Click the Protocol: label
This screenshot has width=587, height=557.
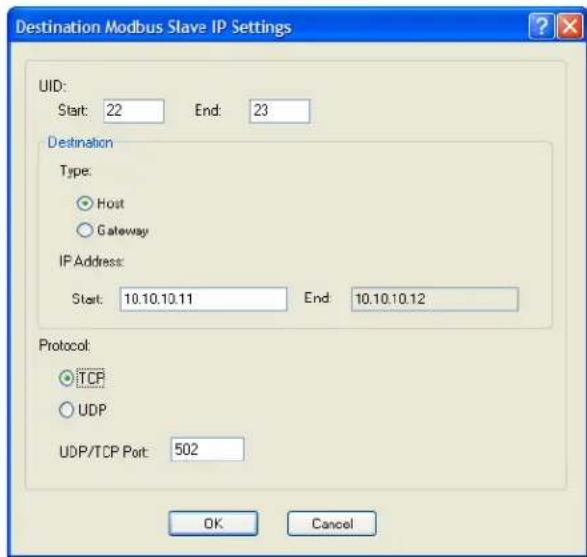(x=64, y=345)
